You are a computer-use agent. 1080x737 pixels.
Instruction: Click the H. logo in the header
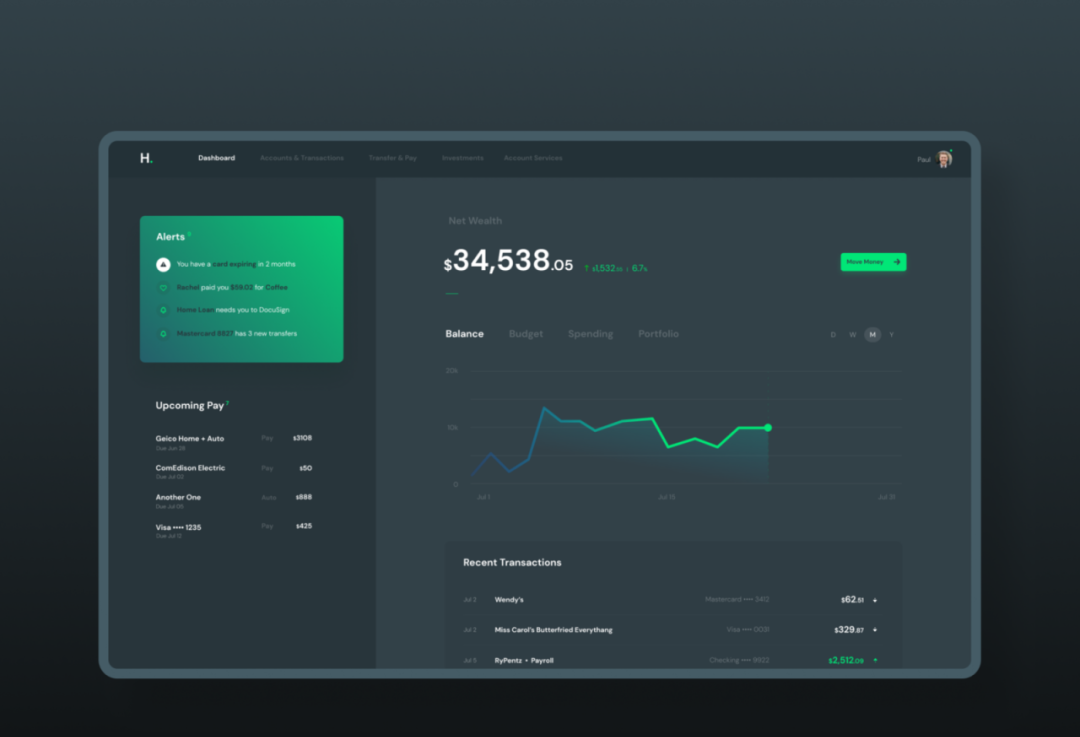(x=146, y=158)
